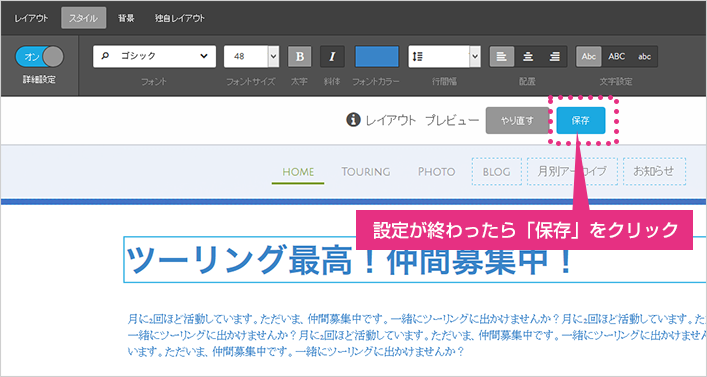Open the HOME navigation item

(x=298, y=172)
